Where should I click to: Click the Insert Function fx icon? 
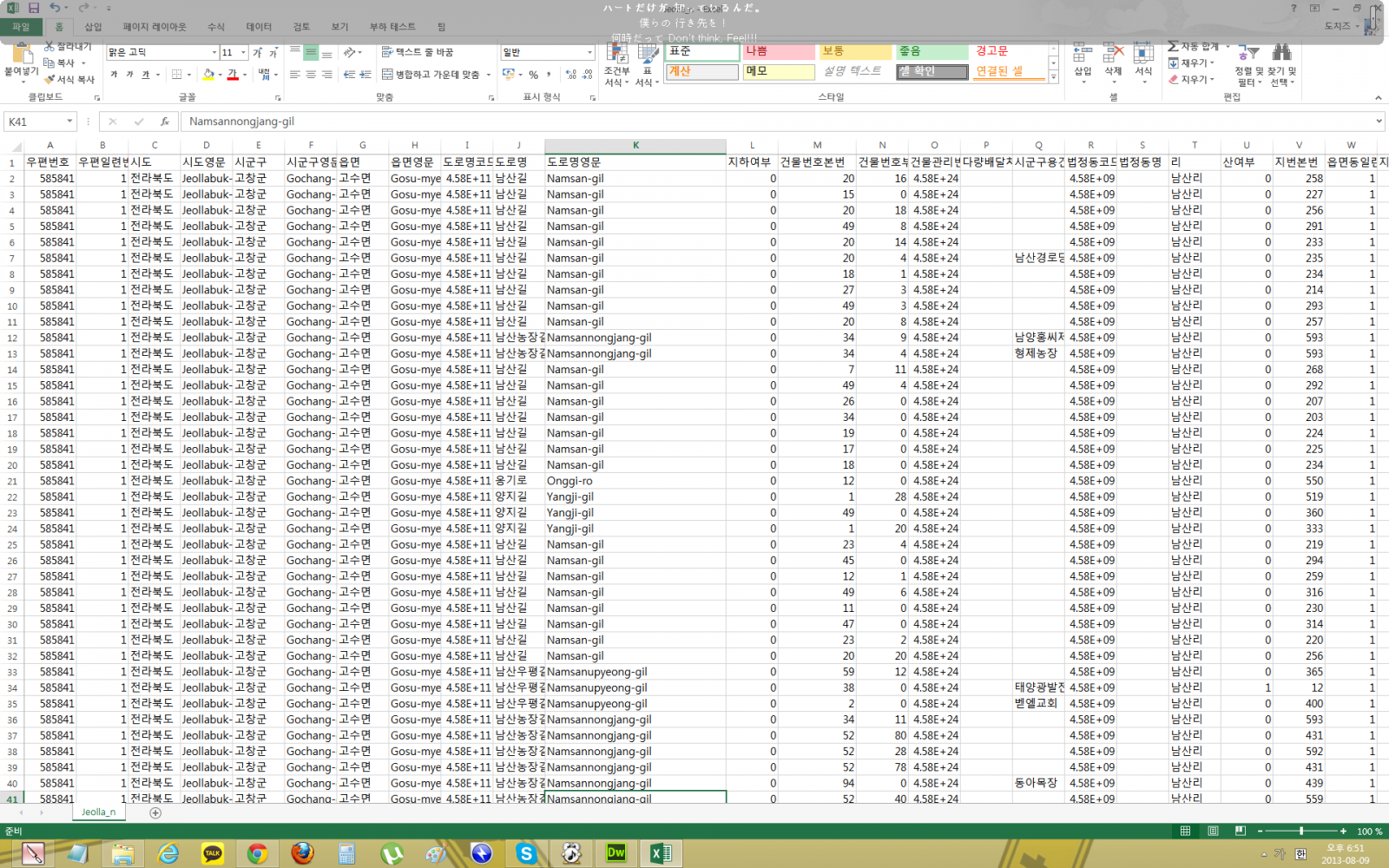tap(164, 122)
